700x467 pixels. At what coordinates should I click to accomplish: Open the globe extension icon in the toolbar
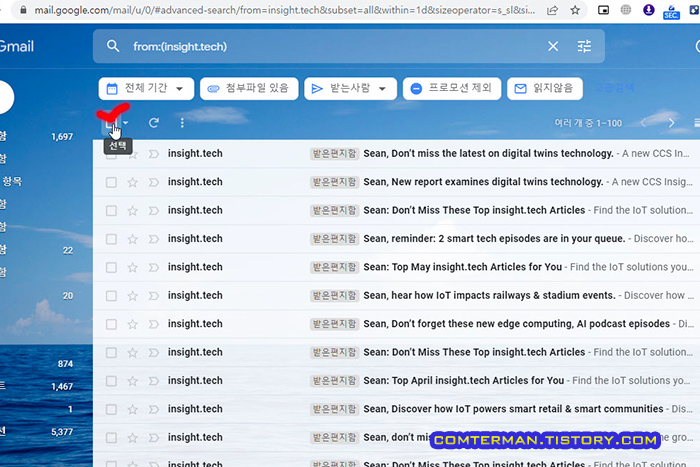pyautogui.click(x=626, y=10)
